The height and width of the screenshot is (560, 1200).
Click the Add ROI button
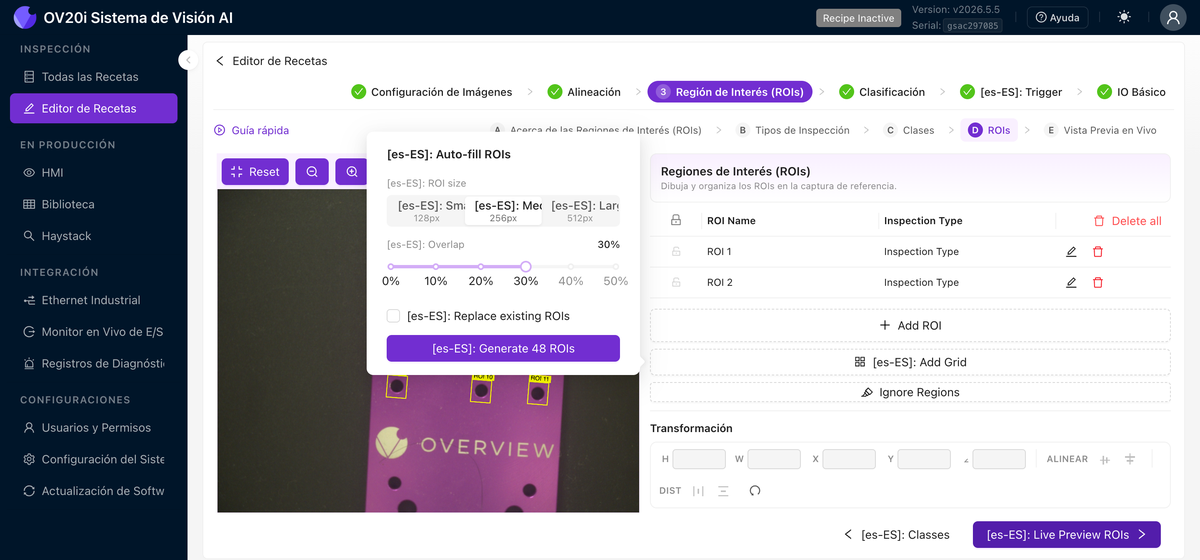tap(910, 325)
